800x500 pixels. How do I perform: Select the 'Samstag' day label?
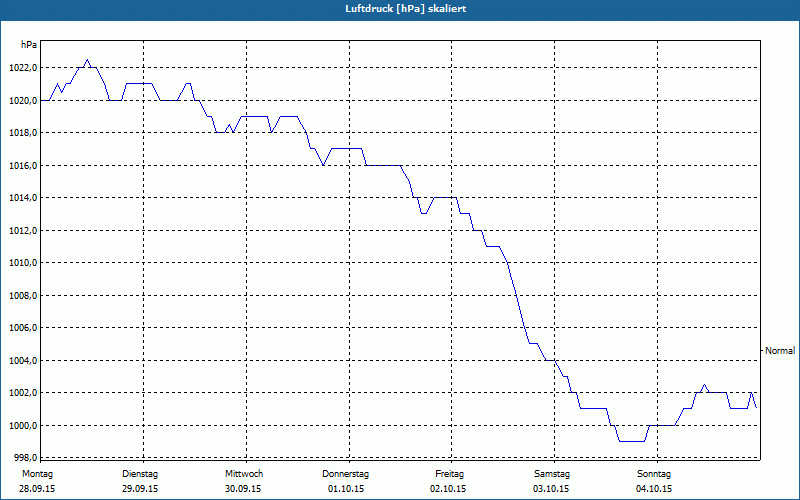(x=552, y=474)
